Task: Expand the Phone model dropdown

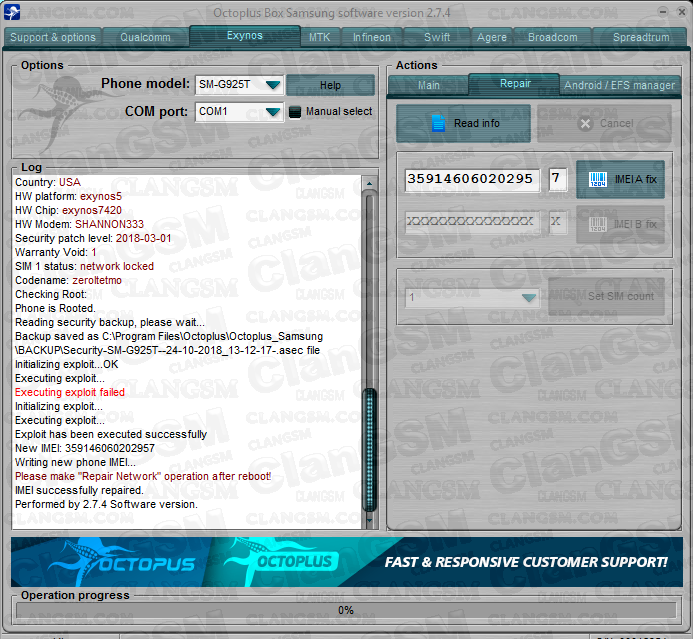Action: click(273, 84)
